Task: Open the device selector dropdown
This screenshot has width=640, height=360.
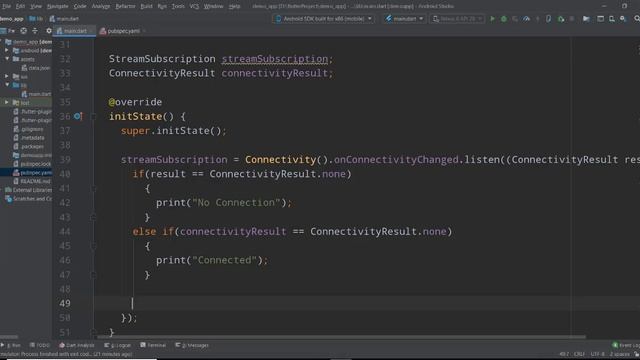Action: click(x=324, y=19)
